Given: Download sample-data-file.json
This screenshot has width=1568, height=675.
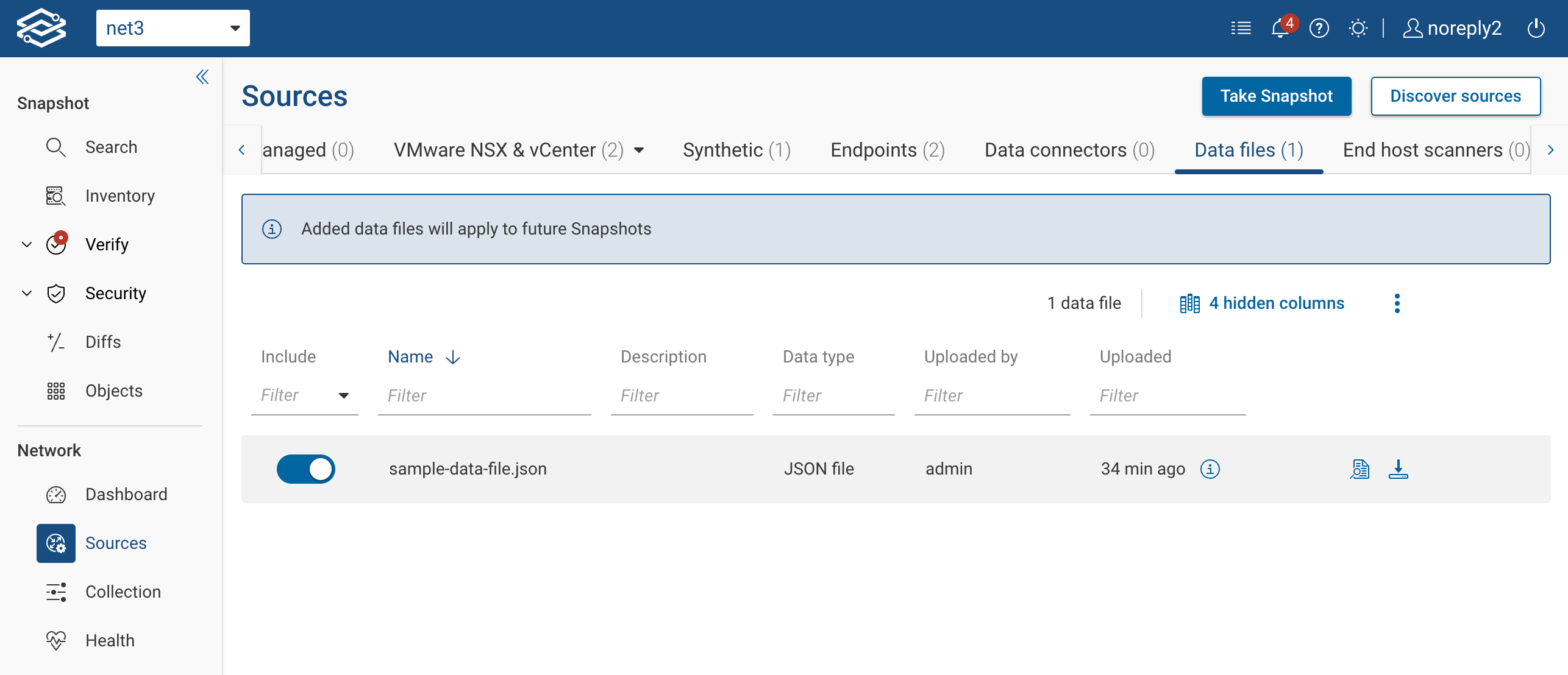Looking at the screenshot, I should [1399, 469].
